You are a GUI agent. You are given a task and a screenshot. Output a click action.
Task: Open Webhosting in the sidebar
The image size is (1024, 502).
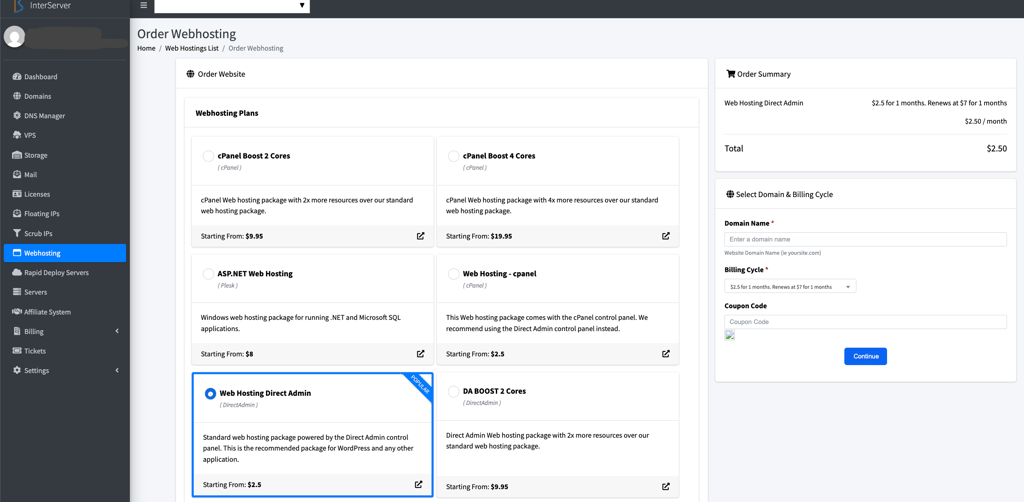click(x=65, y=253)
